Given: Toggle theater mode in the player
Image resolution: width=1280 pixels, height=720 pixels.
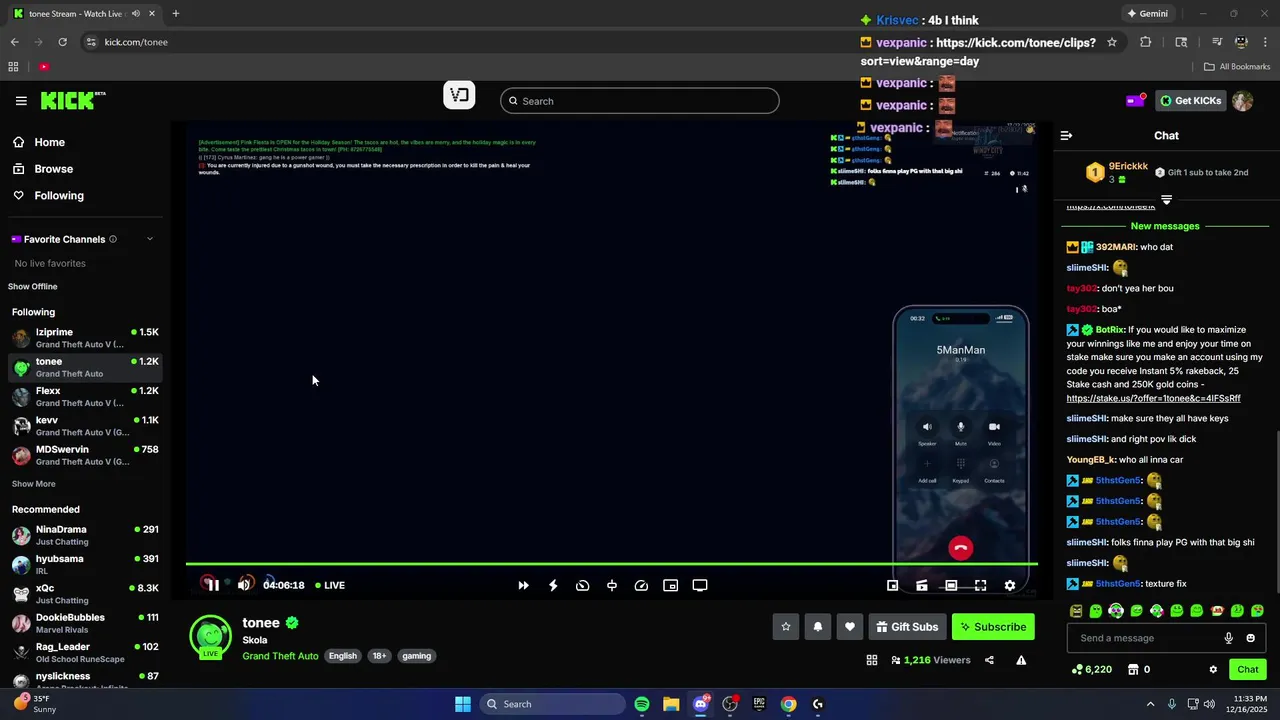Looking at the screenshot, I should 951,585.
